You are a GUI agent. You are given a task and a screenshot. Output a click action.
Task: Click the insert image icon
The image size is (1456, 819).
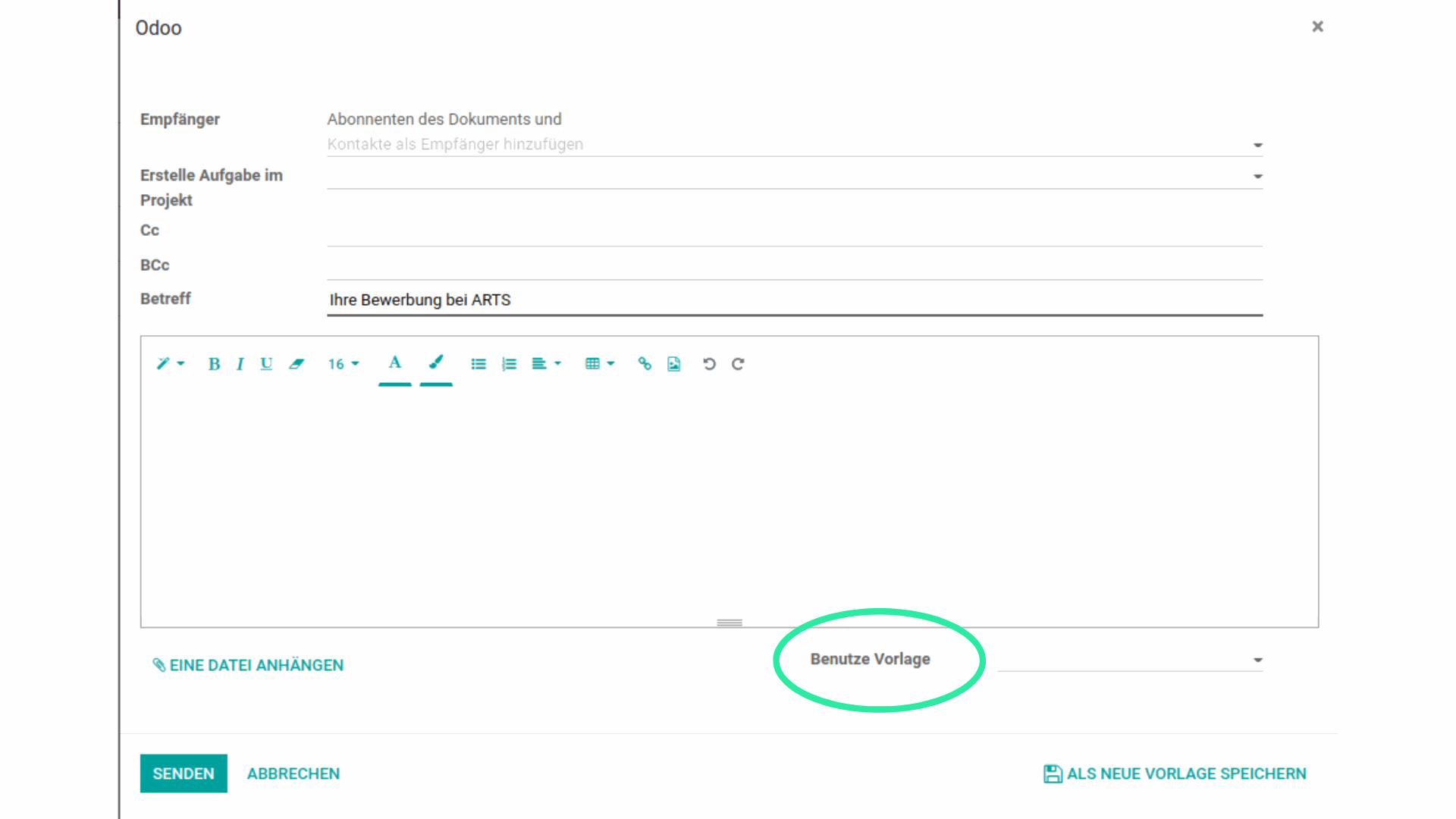(674, 364)
